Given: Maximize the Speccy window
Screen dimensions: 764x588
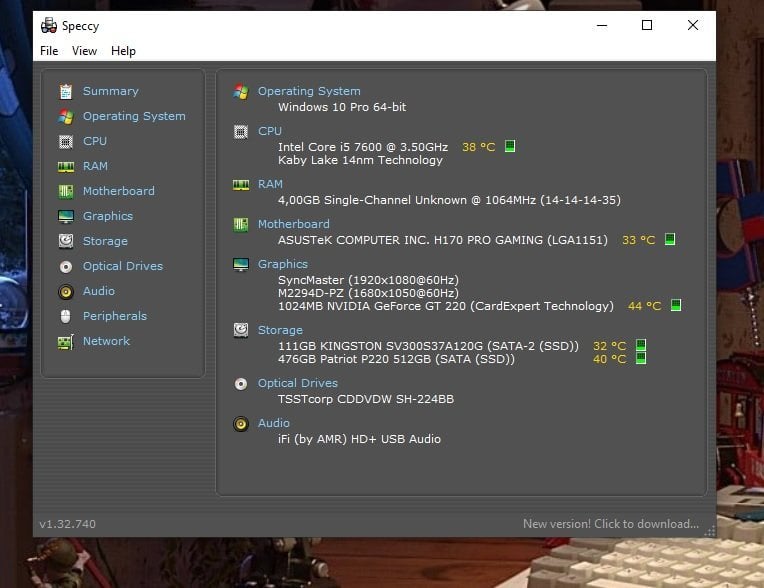Looking at the screenshot, I should 647,25.
